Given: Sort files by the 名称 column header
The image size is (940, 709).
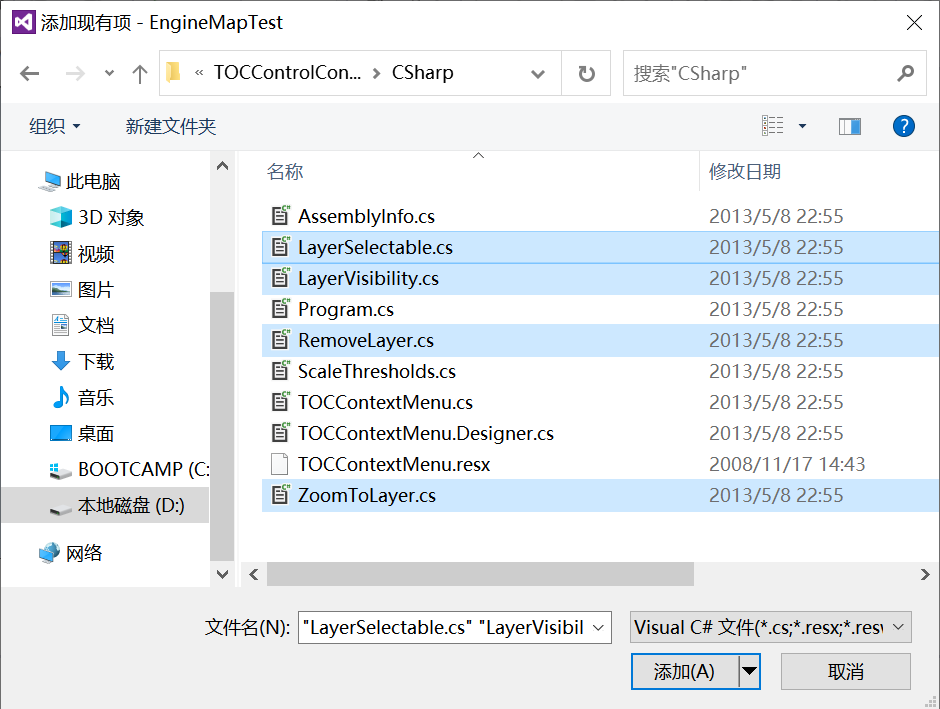Looking at the screenshot, I should [x=285, y=171].
